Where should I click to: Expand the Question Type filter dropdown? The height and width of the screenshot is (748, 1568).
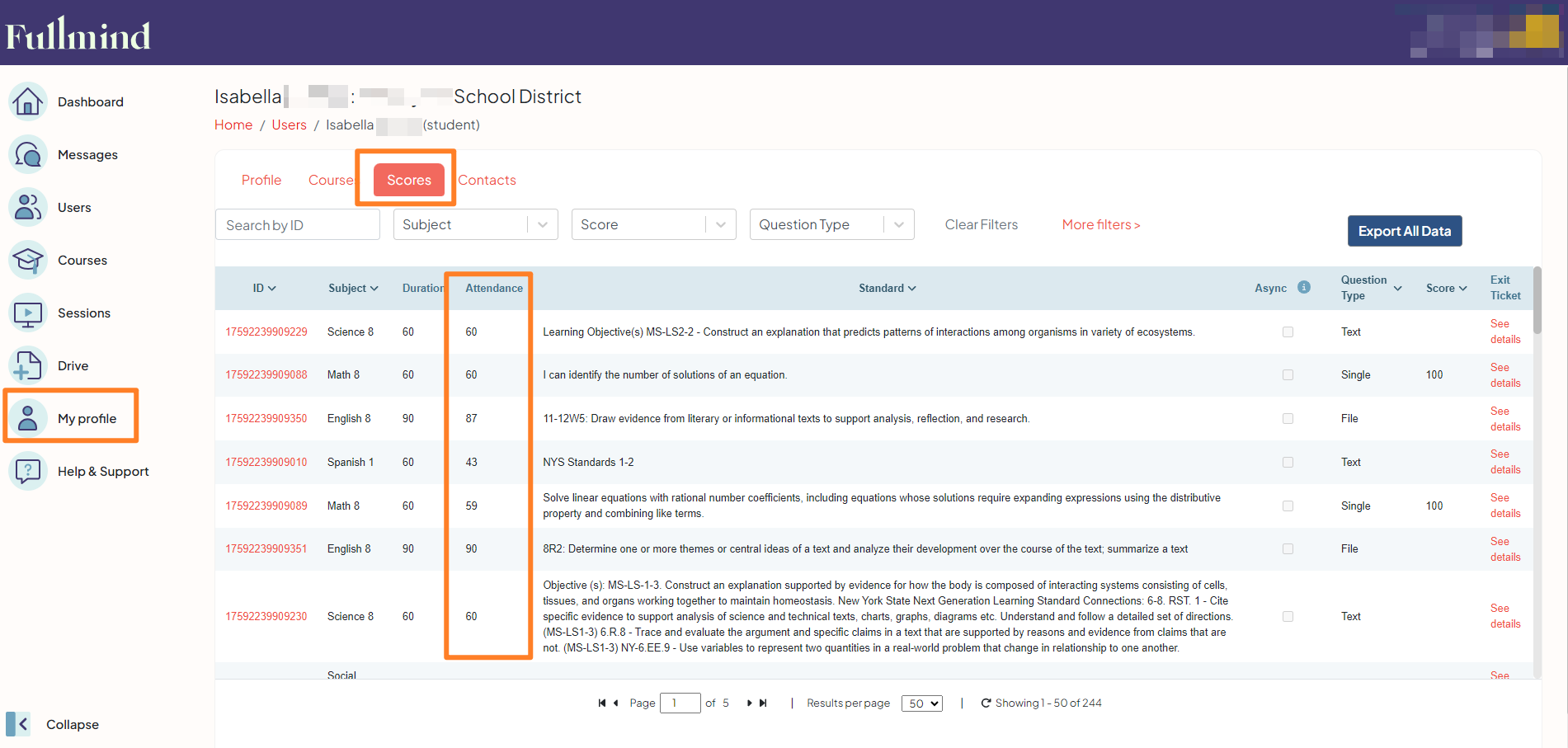click(831, 223)
